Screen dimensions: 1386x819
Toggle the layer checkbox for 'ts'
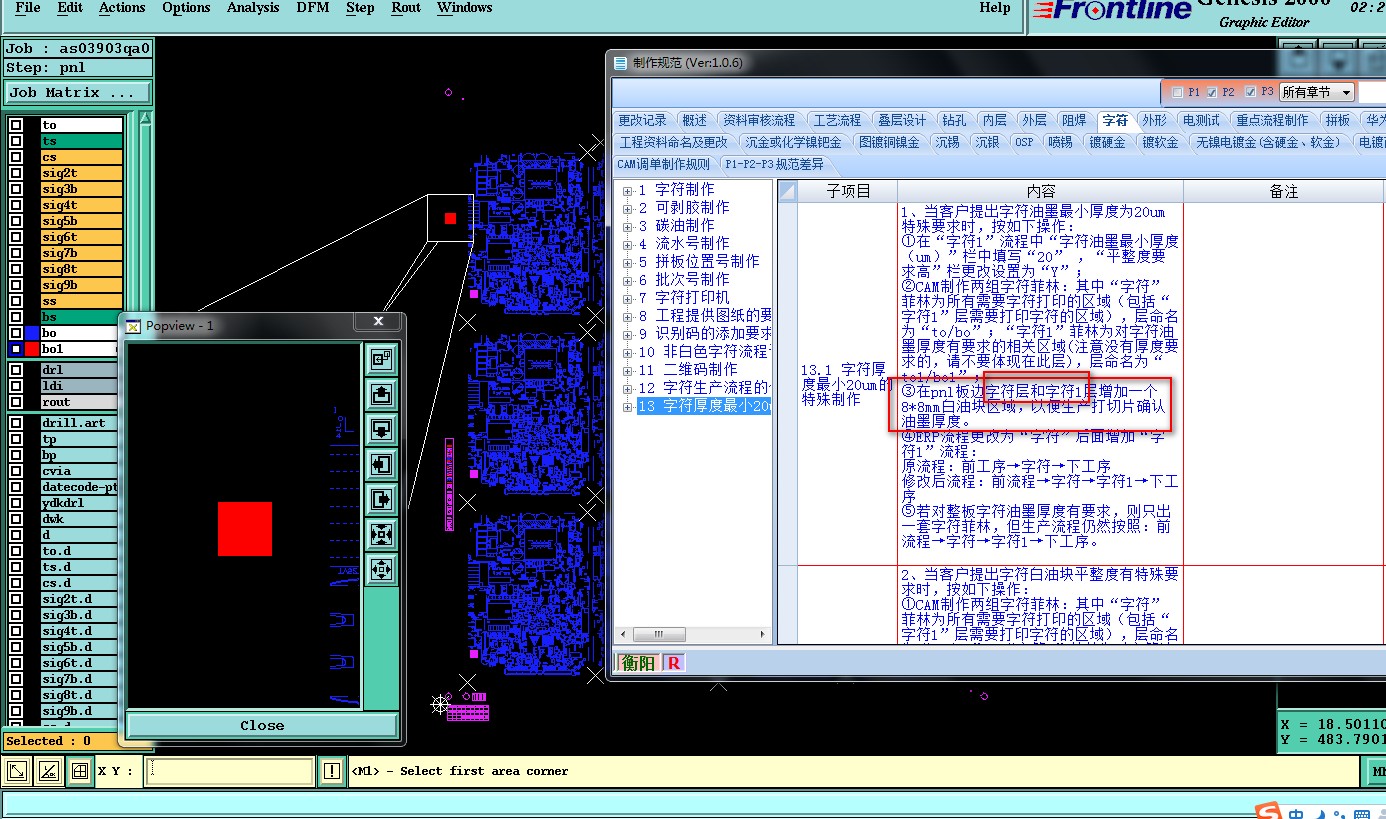pyautogui.click(x=16, y=141)
